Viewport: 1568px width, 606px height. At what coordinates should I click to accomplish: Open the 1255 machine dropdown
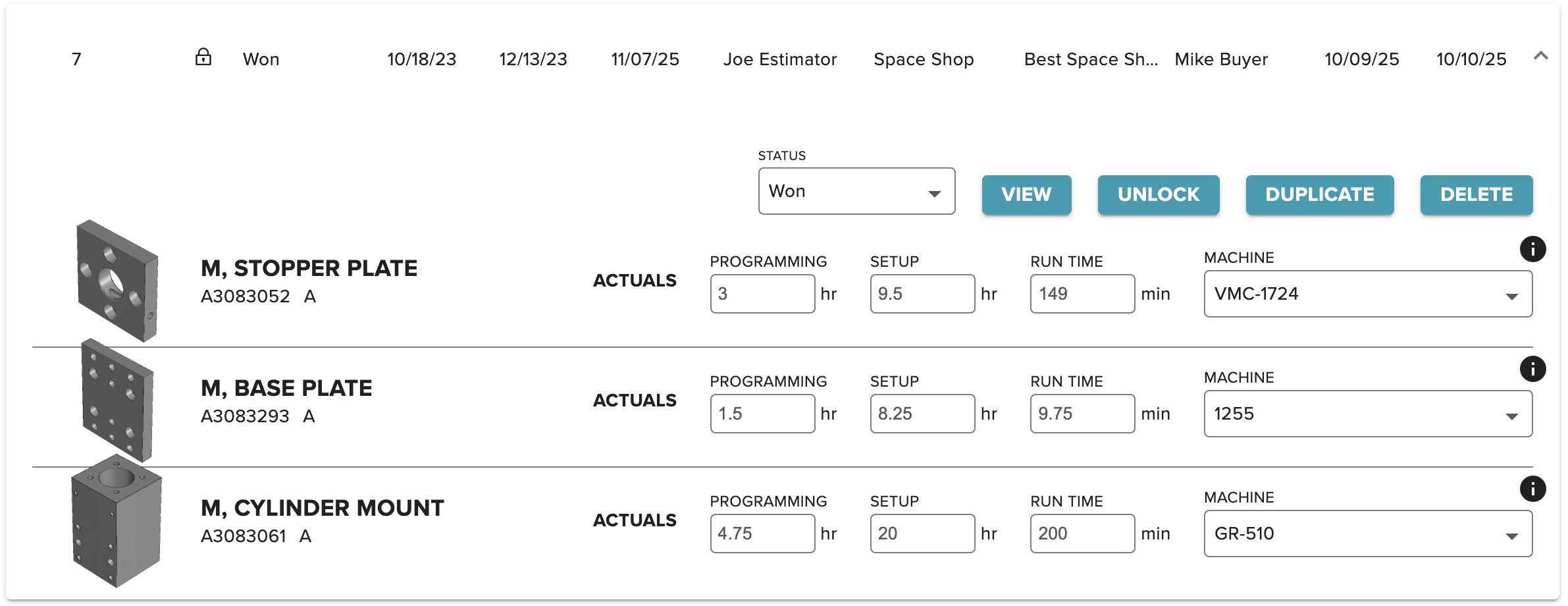(x=1367, y=414)
